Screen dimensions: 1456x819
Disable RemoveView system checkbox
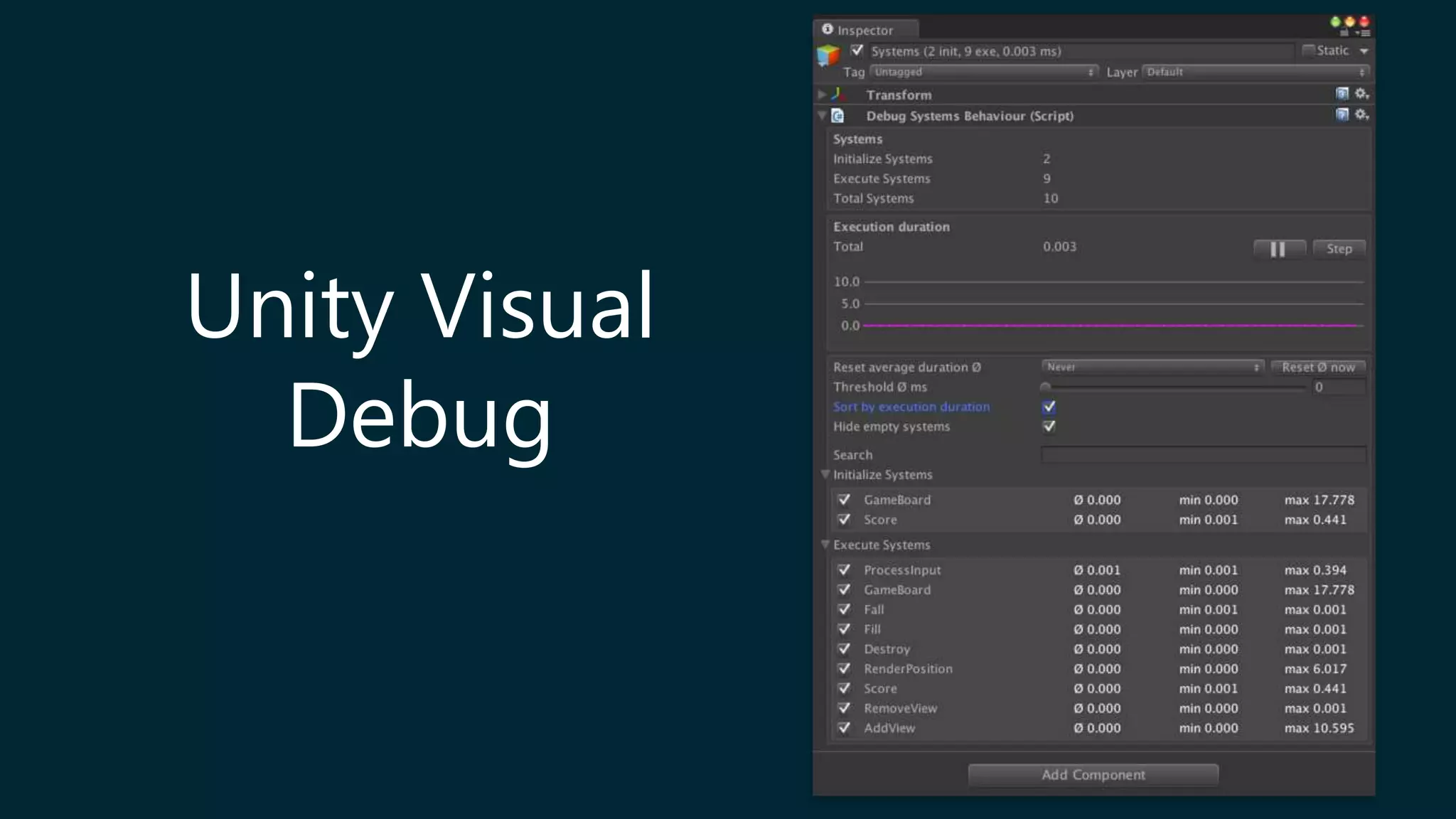[x=844, y=708]
